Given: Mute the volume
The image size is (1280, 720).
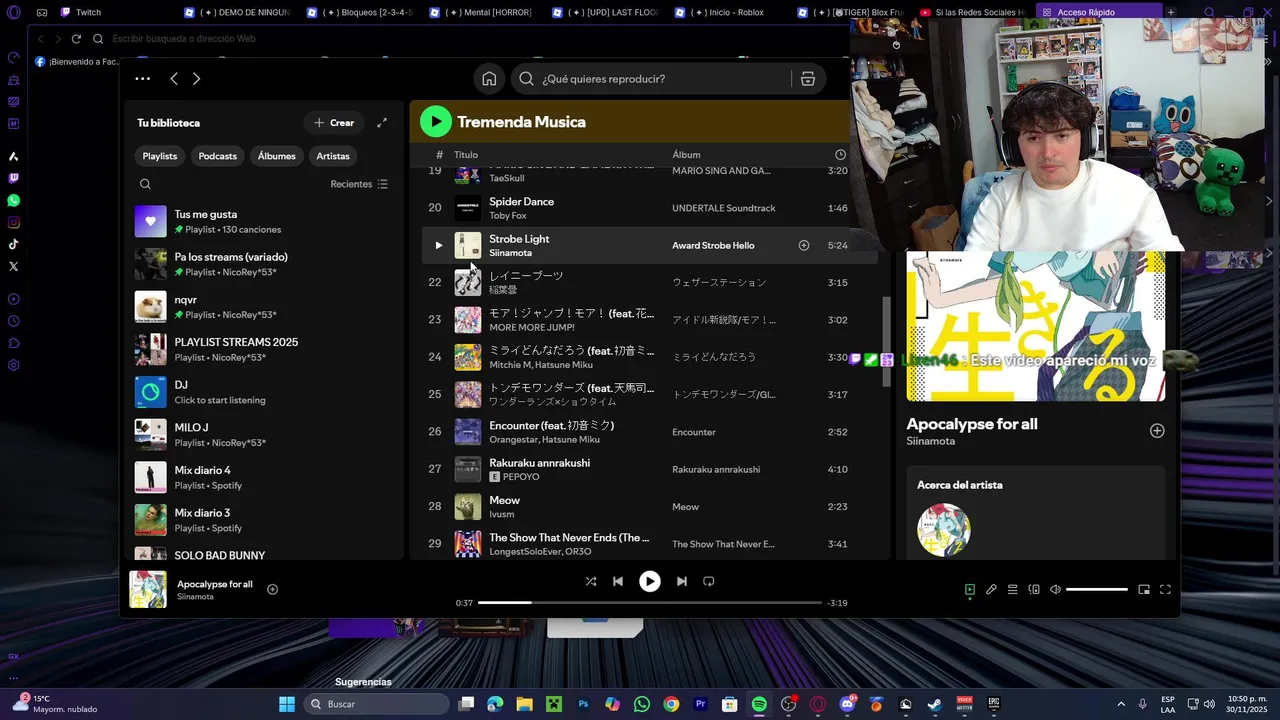Looking at the screenshot, I should (1055, 590).
